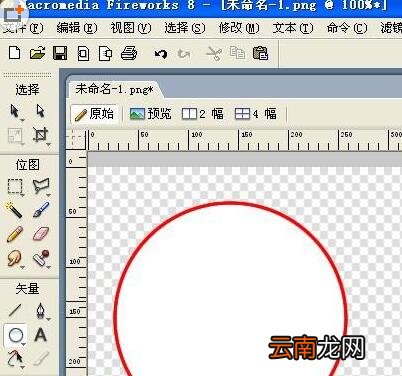Select the Pencil tool
Image resolution: width=402 pixels, height=376 pixels.
[15, 234]
